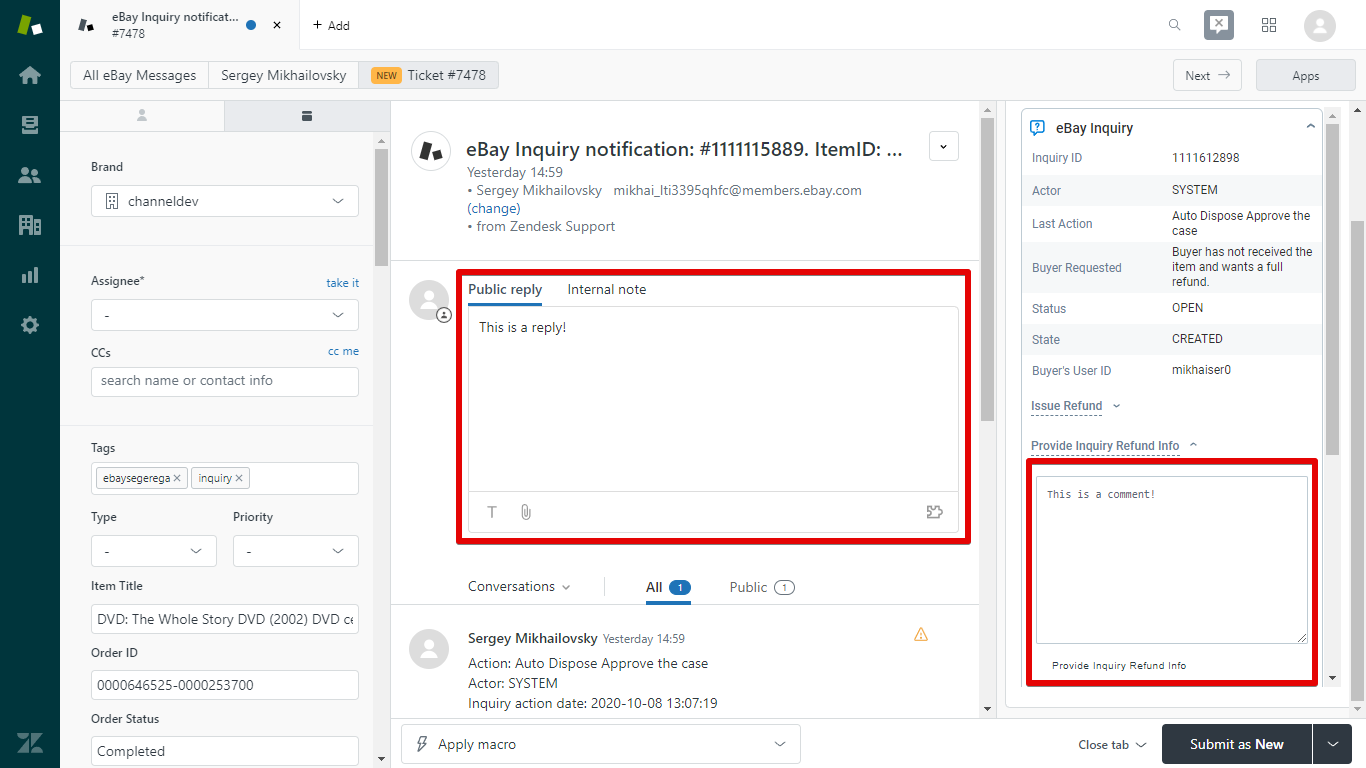Switch to the ticket properties panel icon
1366x768 pixels.
pos(307,116)
